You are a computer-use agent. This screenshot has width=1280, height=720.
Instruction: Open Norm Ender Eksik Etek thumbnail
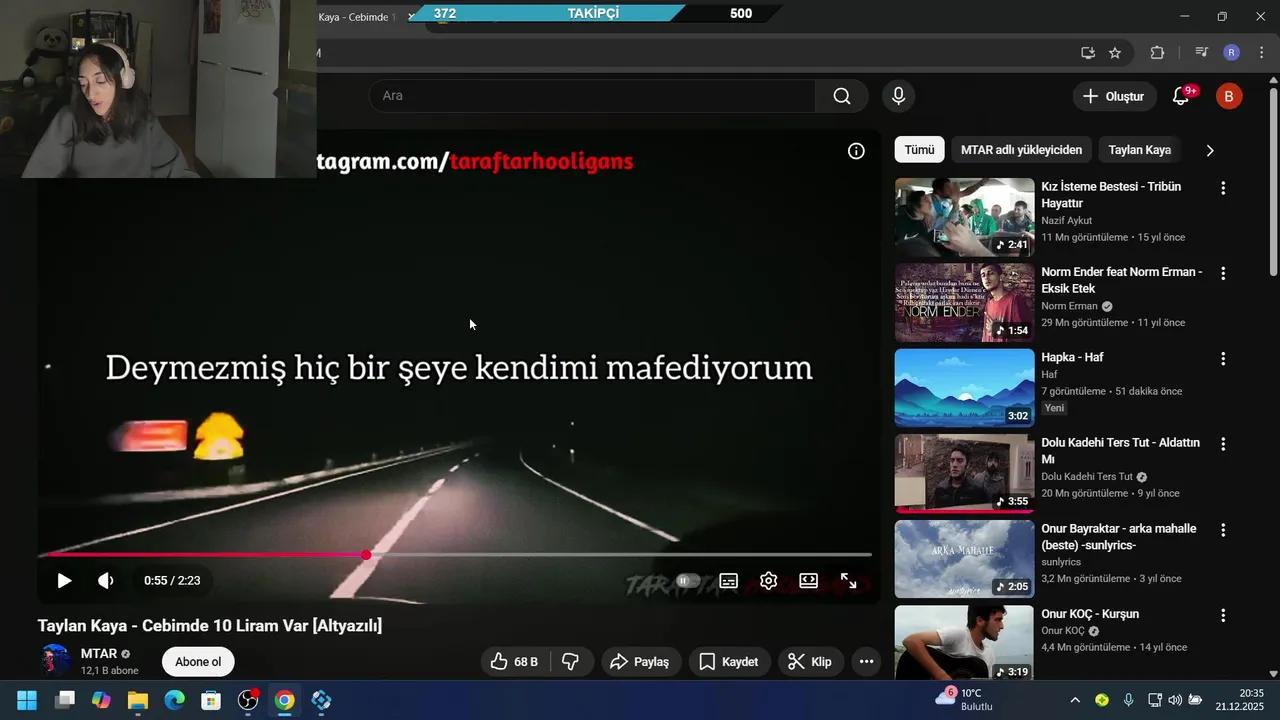pyautogui.click(x=964, y=303)
